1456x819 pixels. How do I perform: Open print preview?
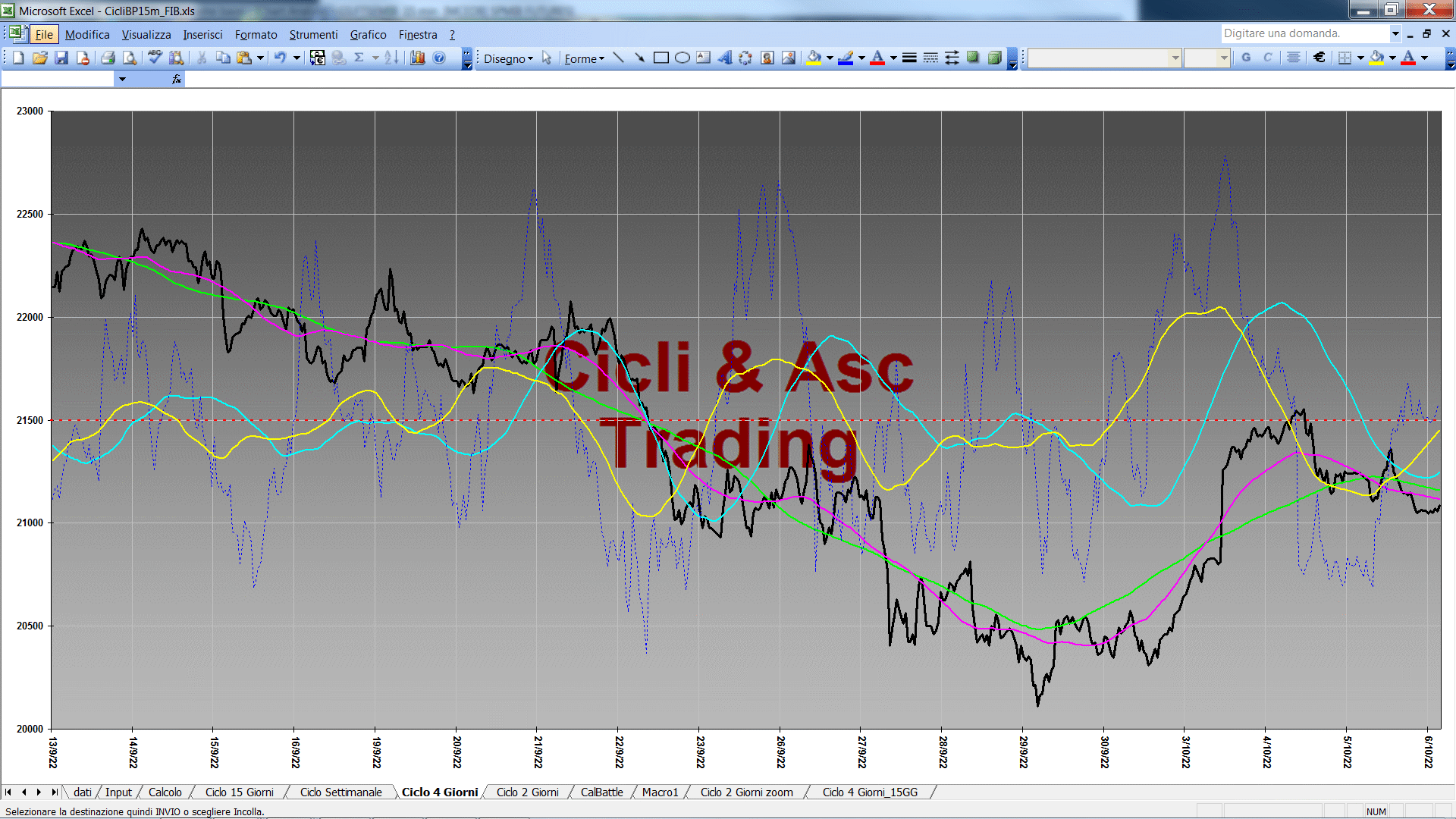pos(130,58)
